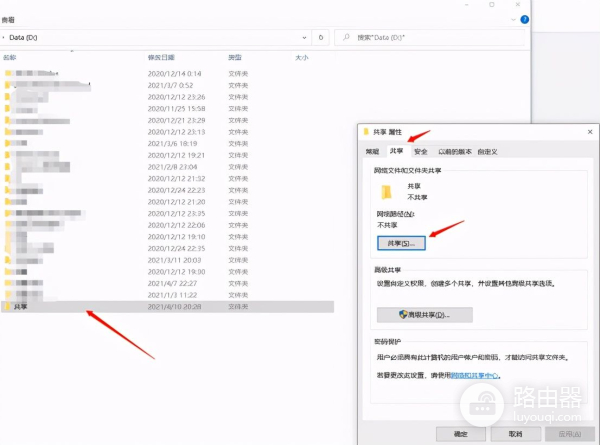Switch to 共享 tab in properties dialog
The image size is (600, 445).
coord(396,151)
